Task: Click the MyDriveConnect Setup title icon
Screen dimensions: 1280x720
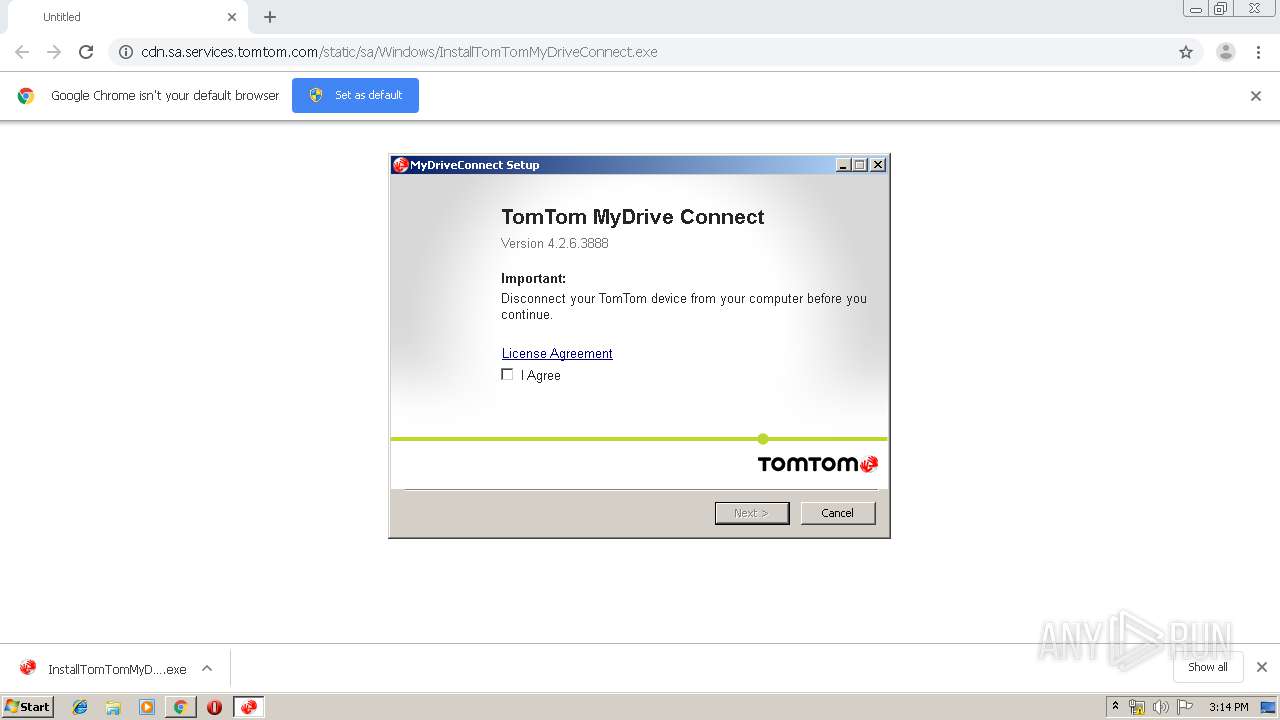Action: coord(400,165)
